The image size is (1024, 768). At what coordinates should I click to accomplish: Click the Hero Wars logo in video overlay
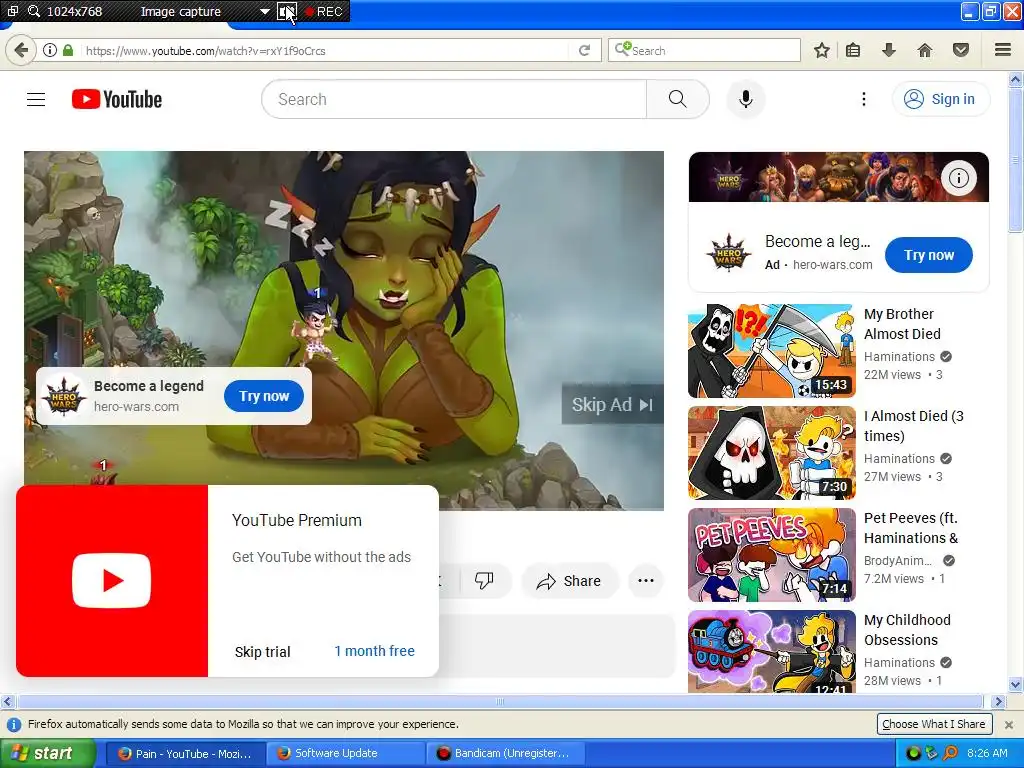(x=64, y=396)
